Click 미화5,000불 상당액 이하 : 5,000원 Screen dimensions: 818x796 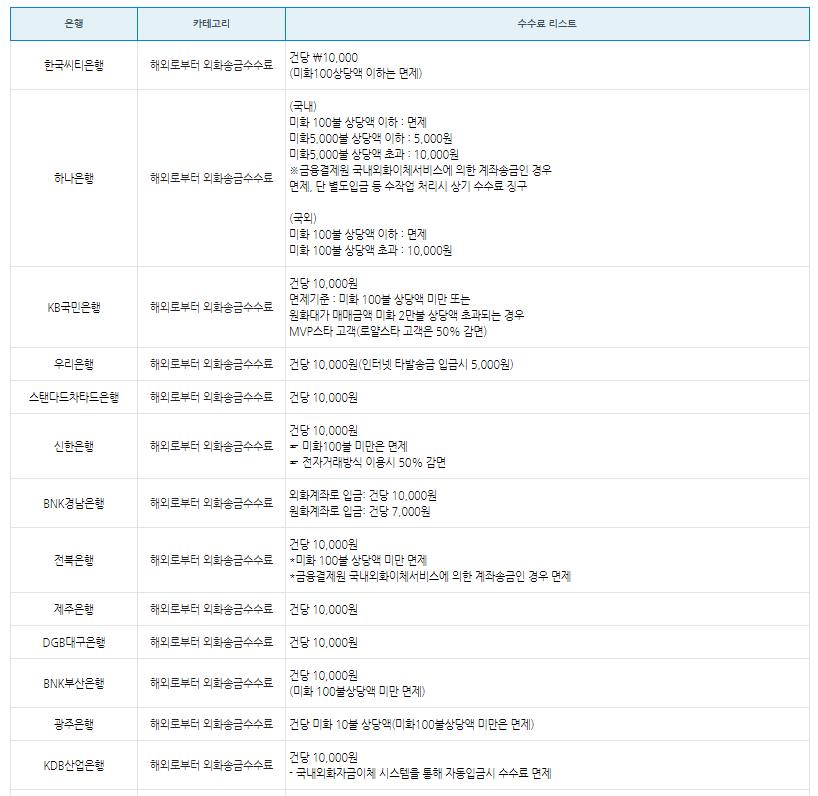(371, 139)
